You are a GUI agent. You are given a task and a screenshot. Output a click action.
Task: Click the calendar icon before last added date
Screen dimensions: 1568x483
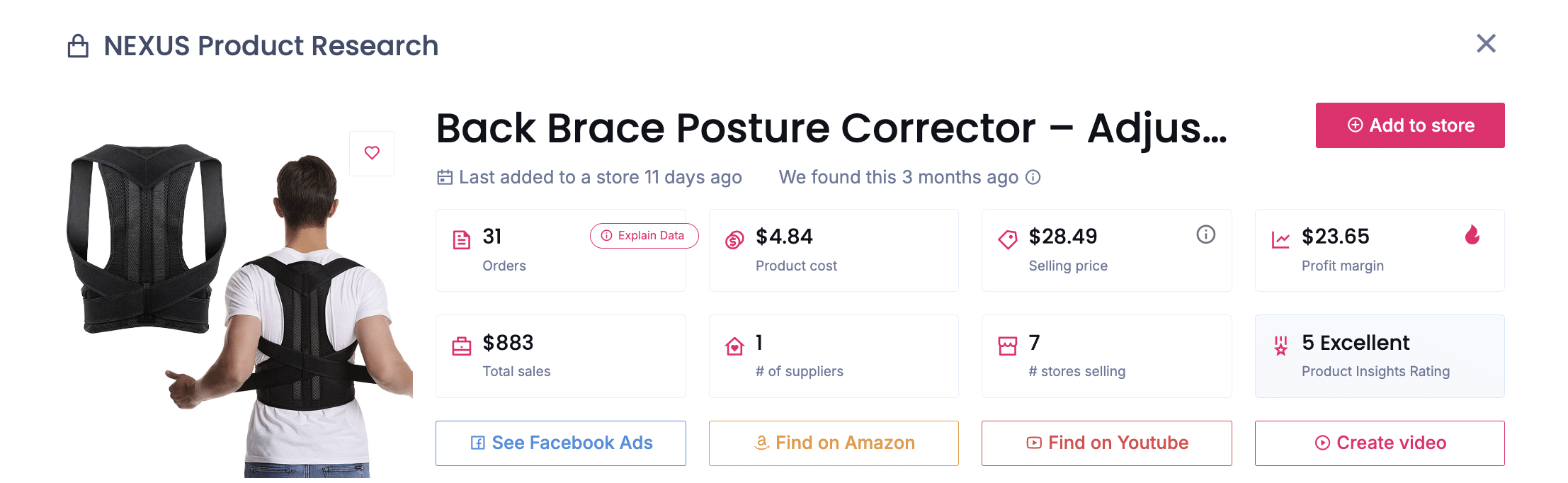coord(443,177)
